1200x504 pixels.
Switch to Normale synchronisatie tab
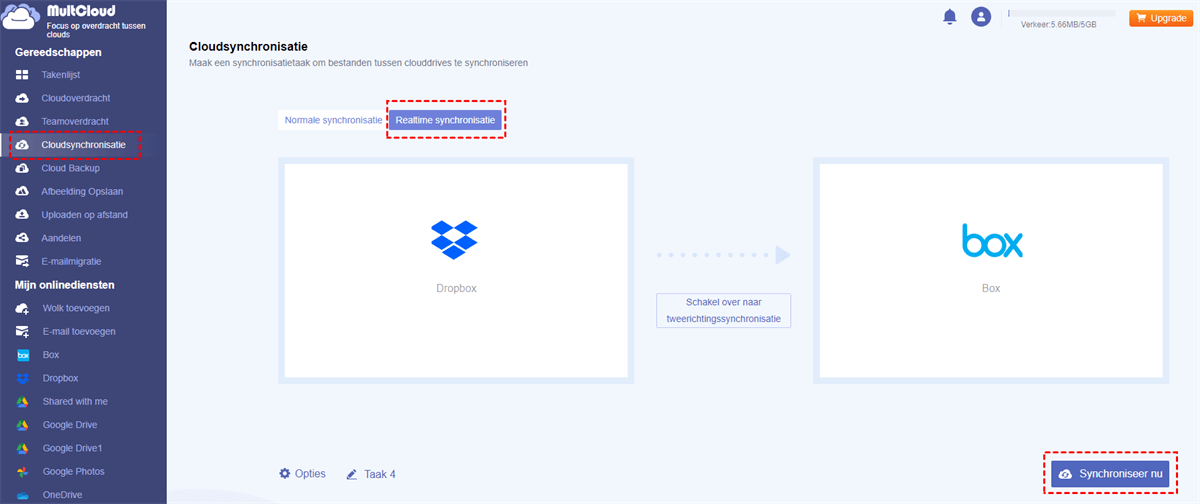(333, 120)
